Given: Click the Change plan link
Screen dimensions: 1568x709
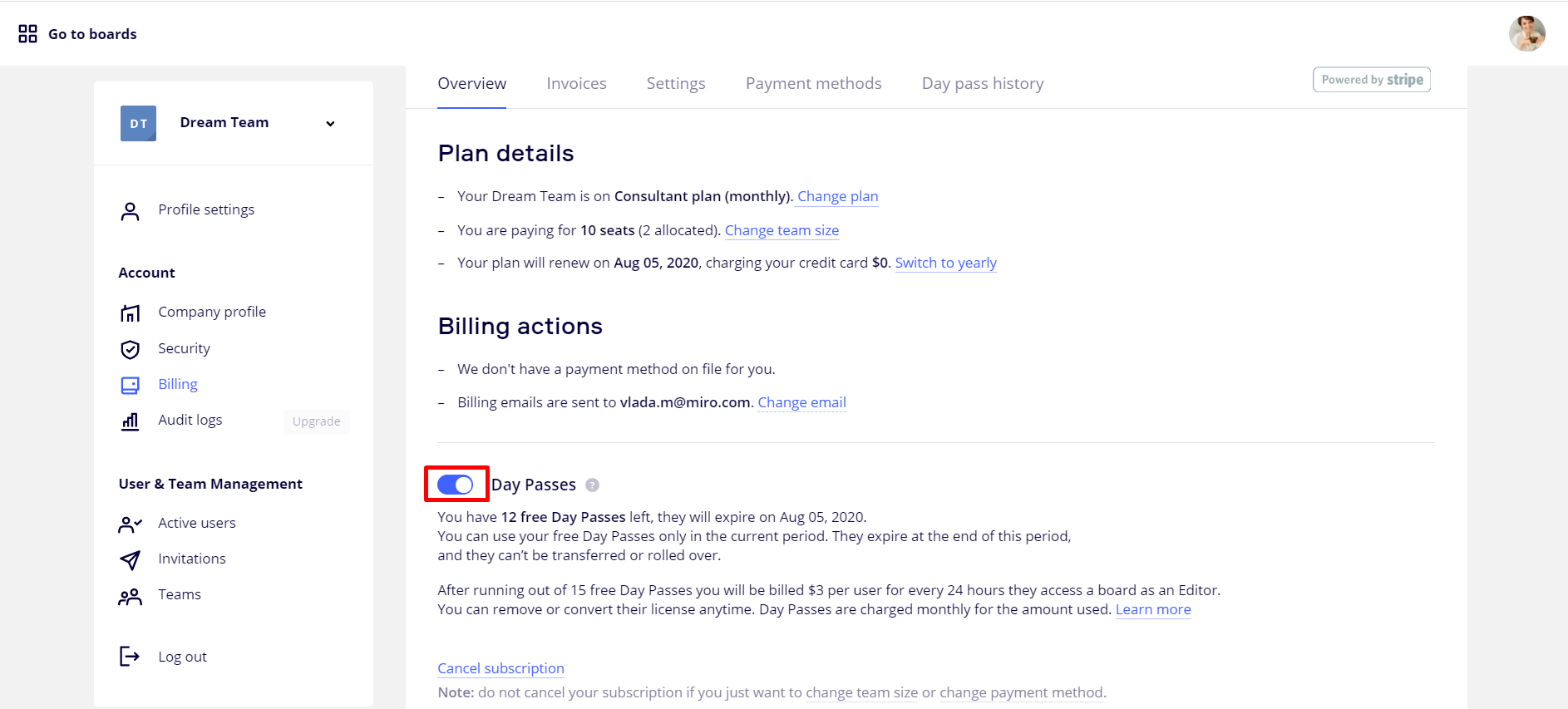Looking at the screenshot, I should click(x=837, y=197).
